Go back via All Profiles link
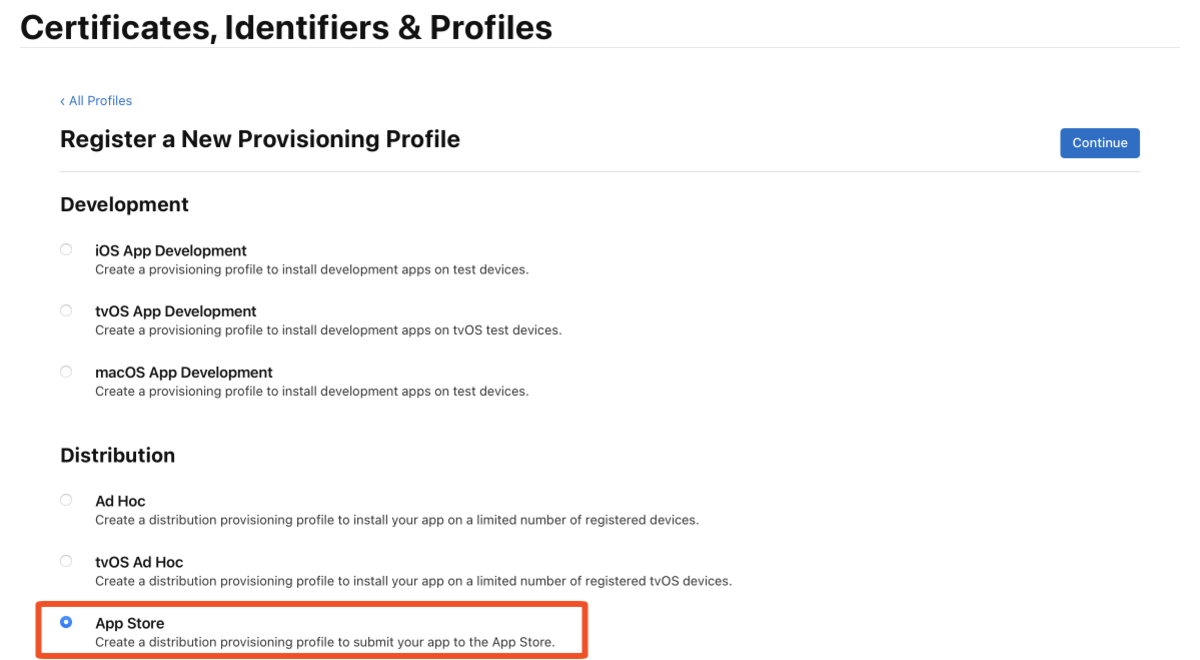Viewport: 1200px width, 660px height. (x=96, y=101)
